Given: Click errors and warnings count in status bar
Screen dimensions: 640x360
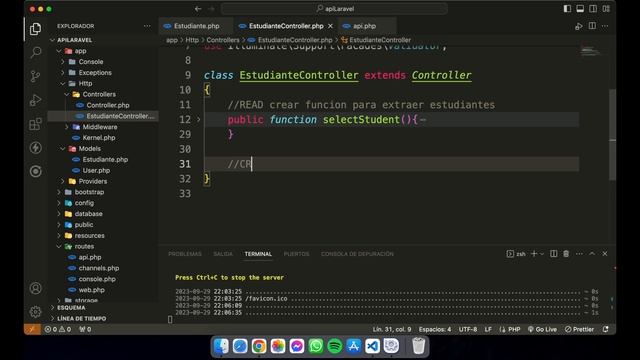Looking at the screenshot, I should 58,329.
